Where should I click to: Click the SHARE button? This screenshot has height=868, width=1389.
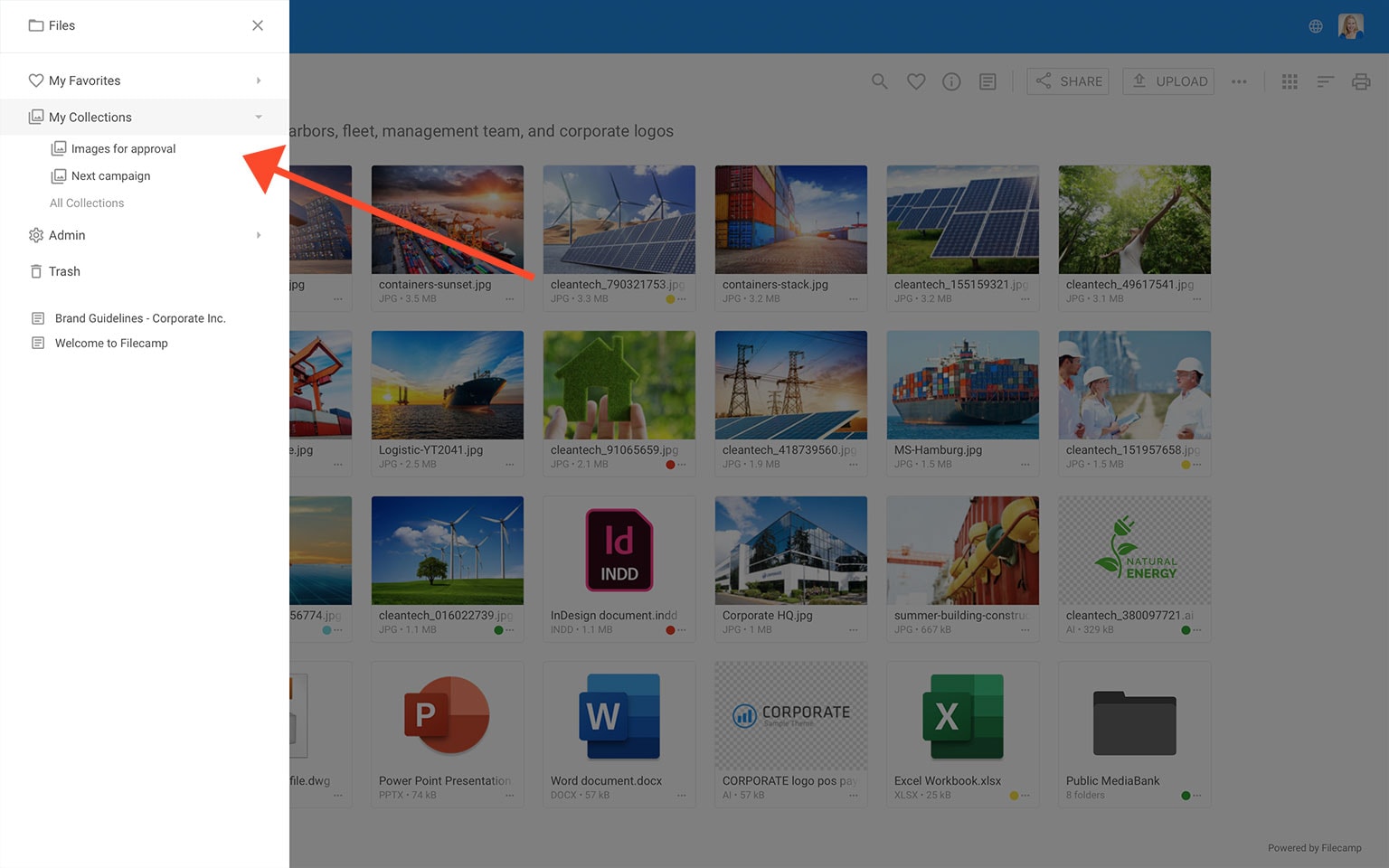click(1068, 81)
